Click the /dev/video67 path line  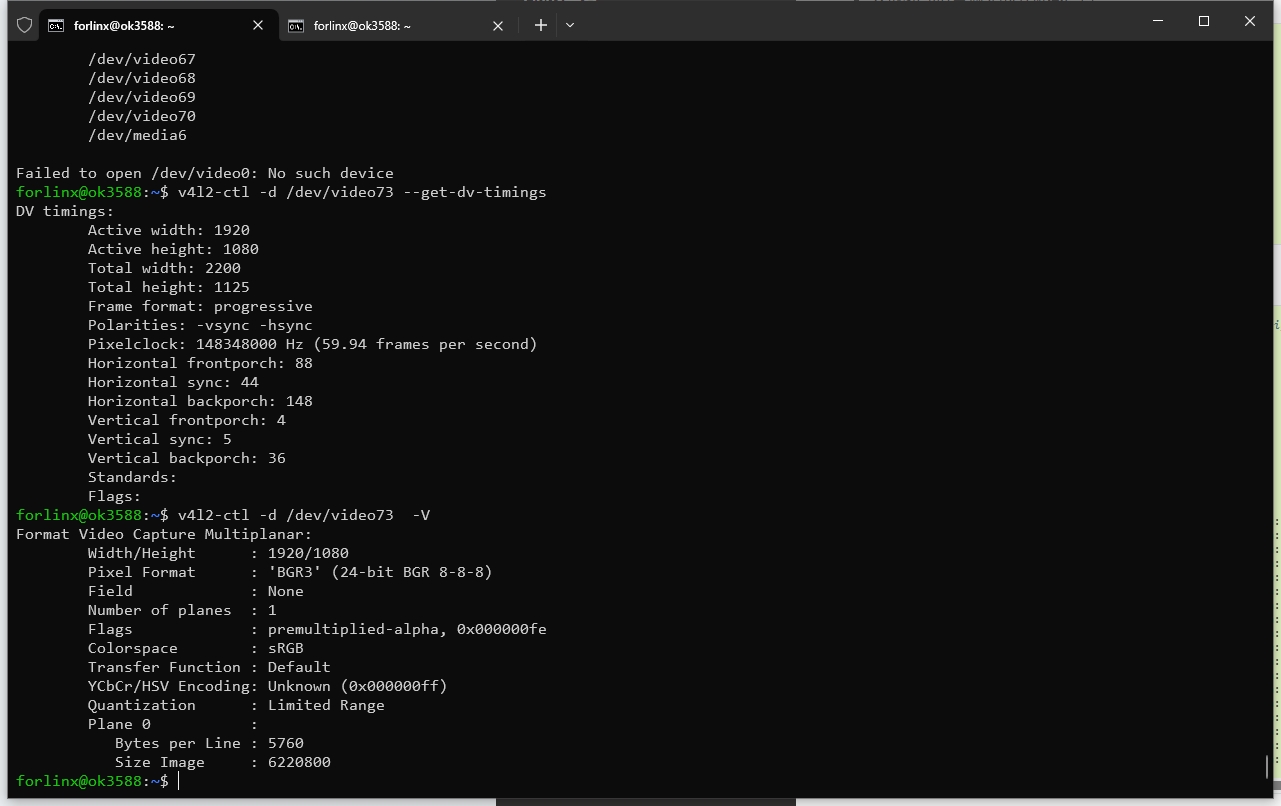[141, 59]
